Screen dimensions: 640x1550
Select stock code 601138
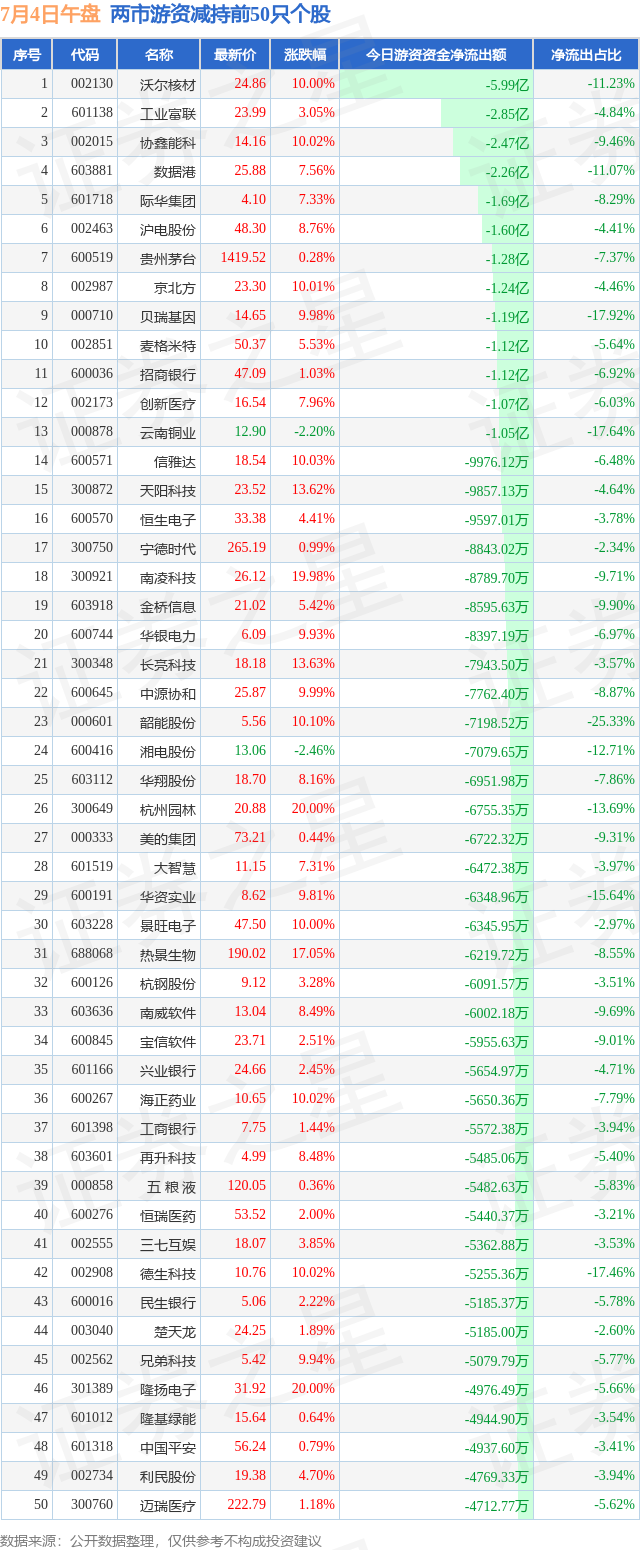(92, 113)
